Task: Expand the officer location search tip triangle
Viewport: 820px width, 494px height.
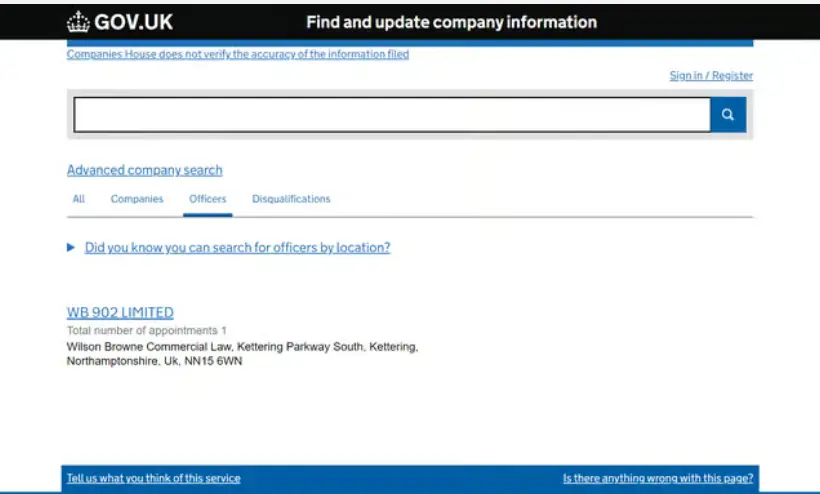Action: 71,247
